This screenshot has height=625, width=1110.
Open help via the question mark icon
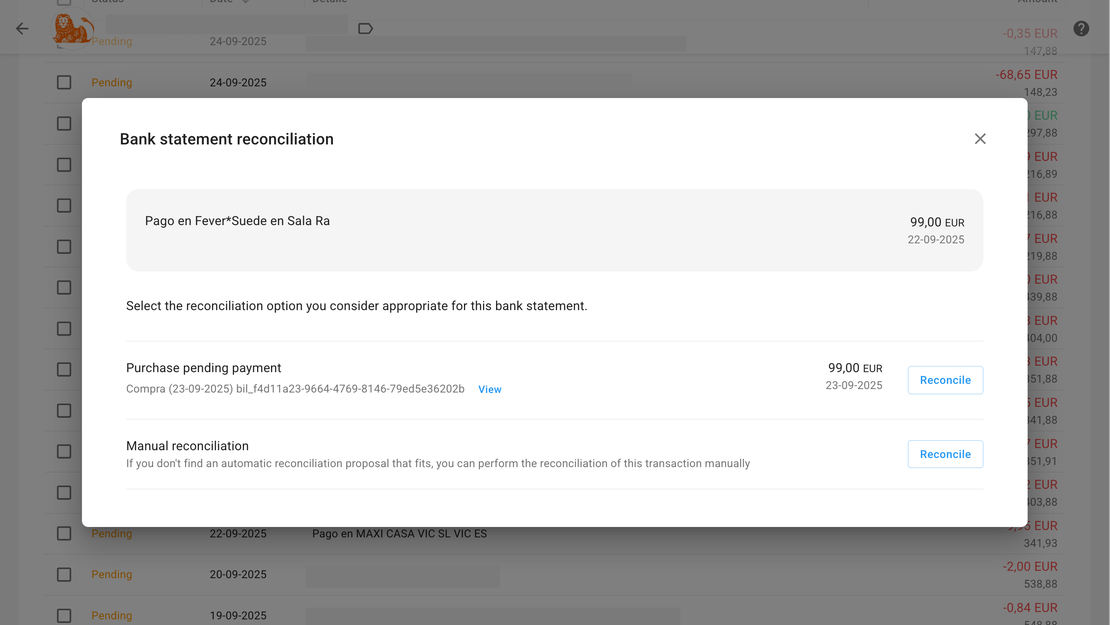tap(1081, 29)
